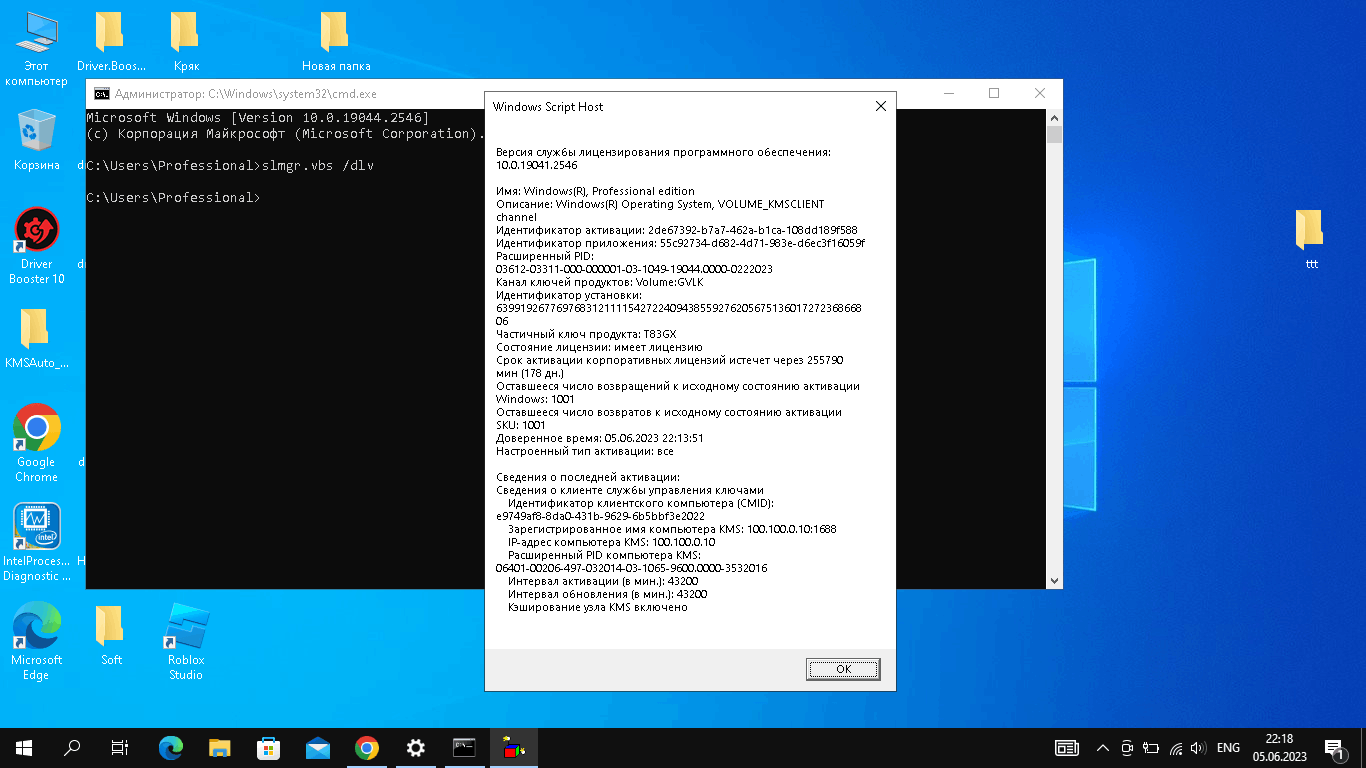Click the KMS IP address 100.100.0.10 line
The height and width of the screenshot is (768, 1366).
[x=612, y=542]
